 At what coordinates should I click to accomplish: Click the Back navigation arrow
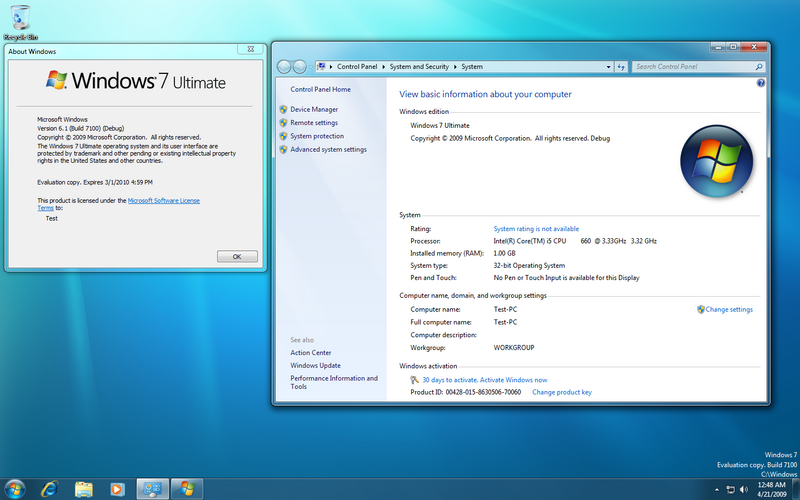(284, 67)
